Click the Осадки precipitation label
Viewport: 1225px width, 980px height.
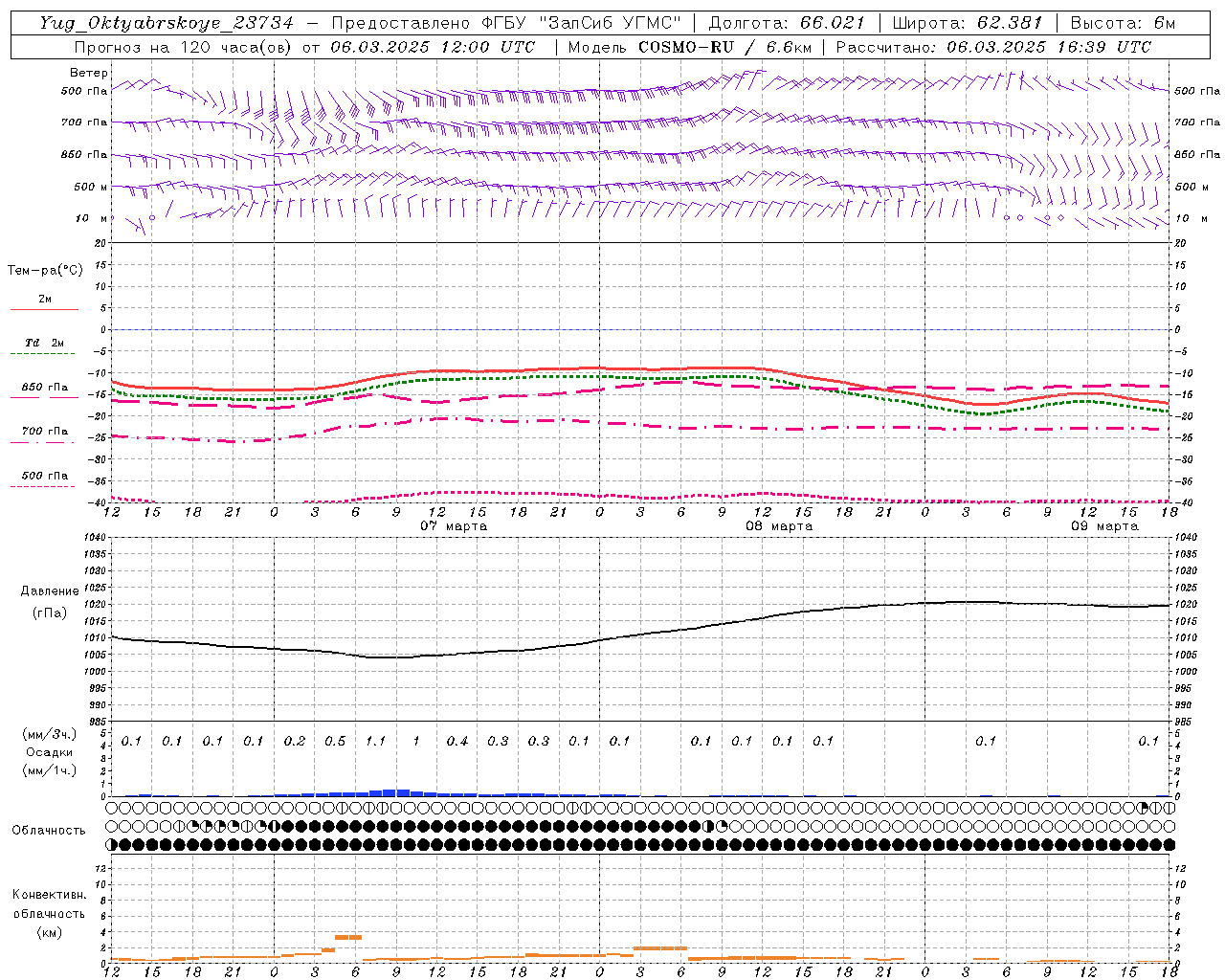click(x=50, y=752)
